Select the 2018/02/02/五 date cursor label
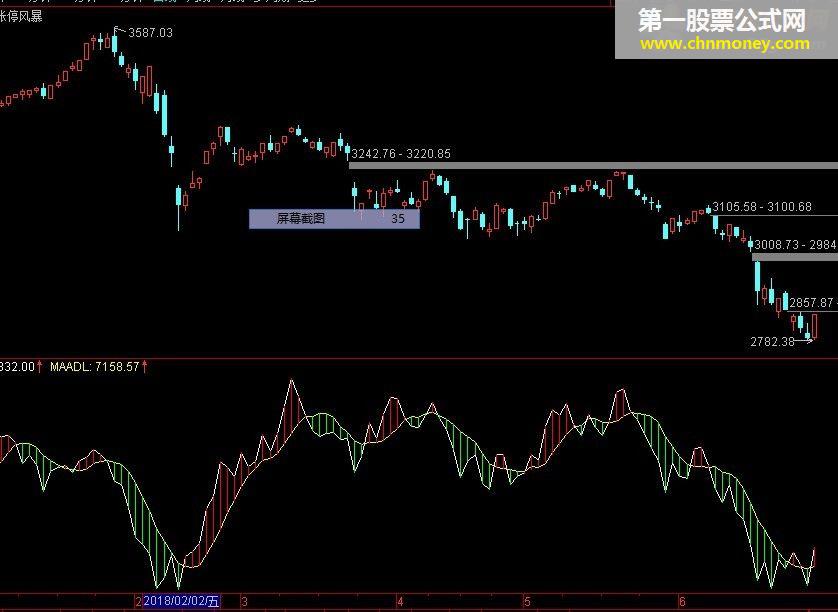 click(182, 601)
